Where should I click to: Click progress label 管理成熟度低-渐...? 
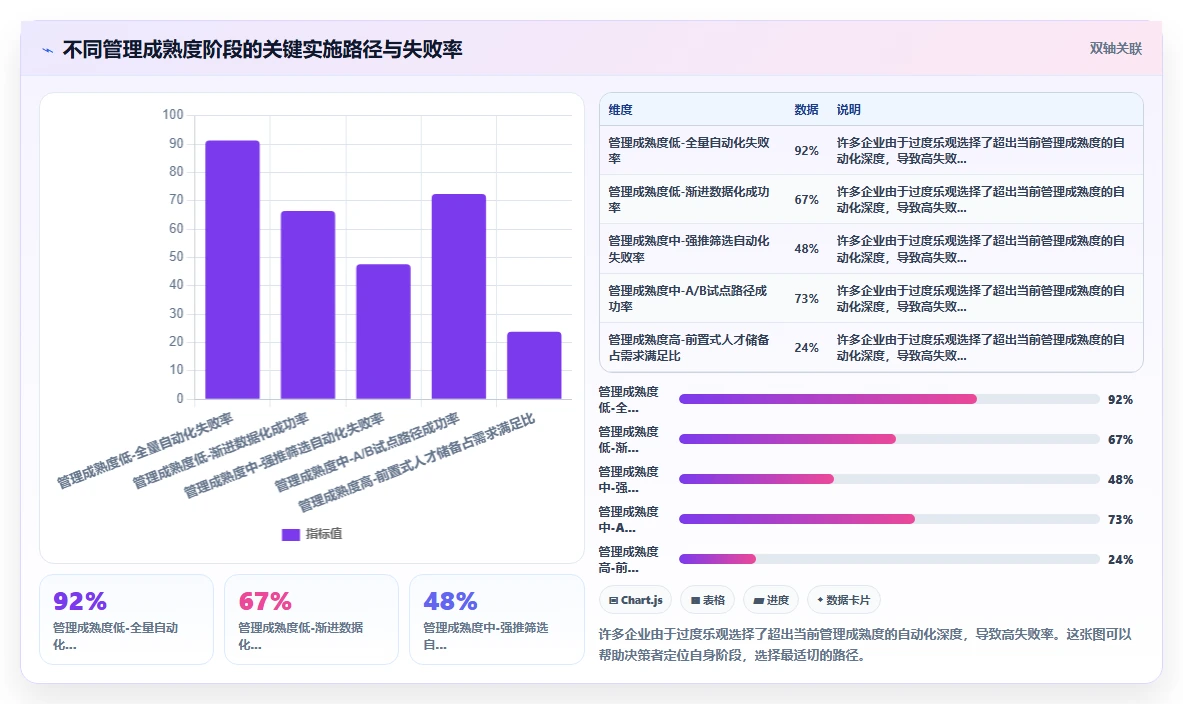coord(628,439)
